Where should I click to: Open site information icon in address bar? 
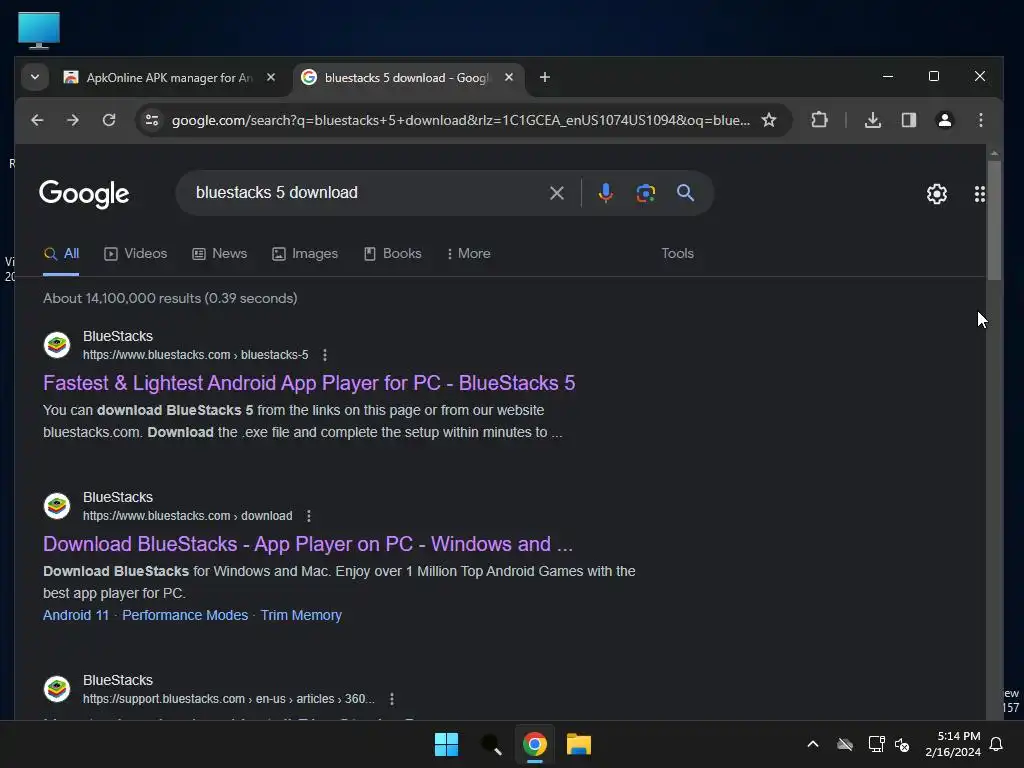[x=152, y=120]
